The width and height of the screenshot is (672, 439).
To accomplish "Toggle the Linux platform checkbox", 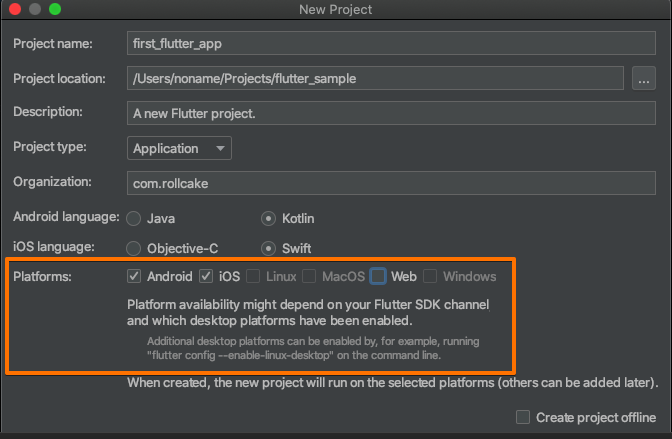I will 253,276.
